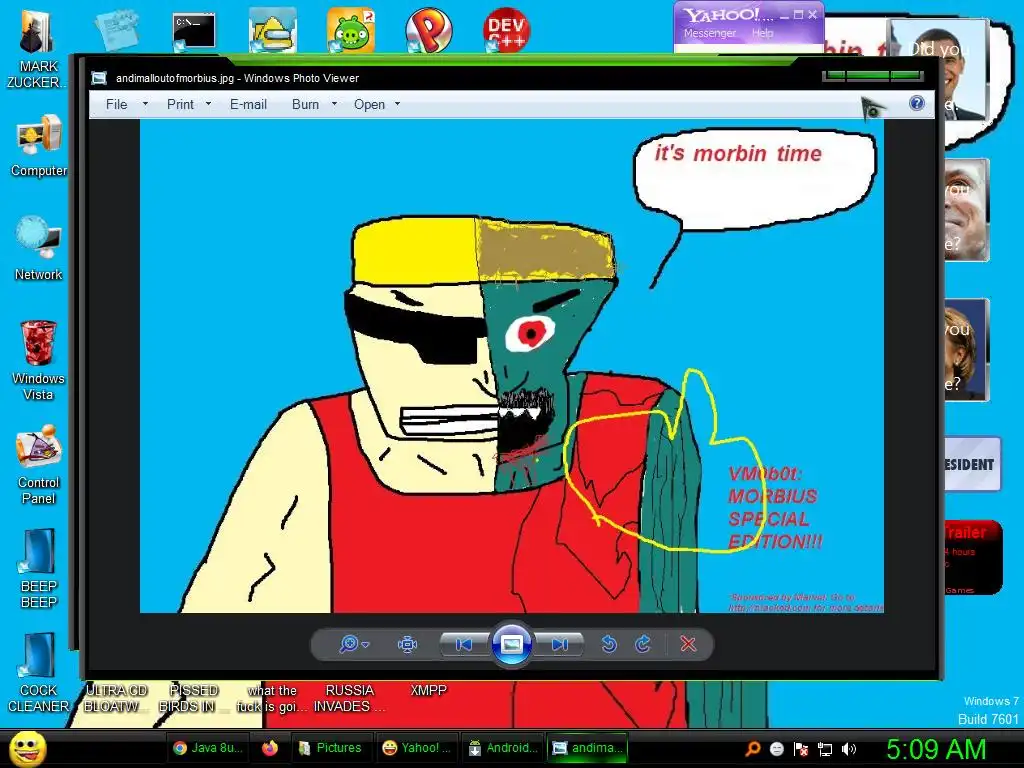
Task: Expand the File menu arrow
Action: click(145, 104)
